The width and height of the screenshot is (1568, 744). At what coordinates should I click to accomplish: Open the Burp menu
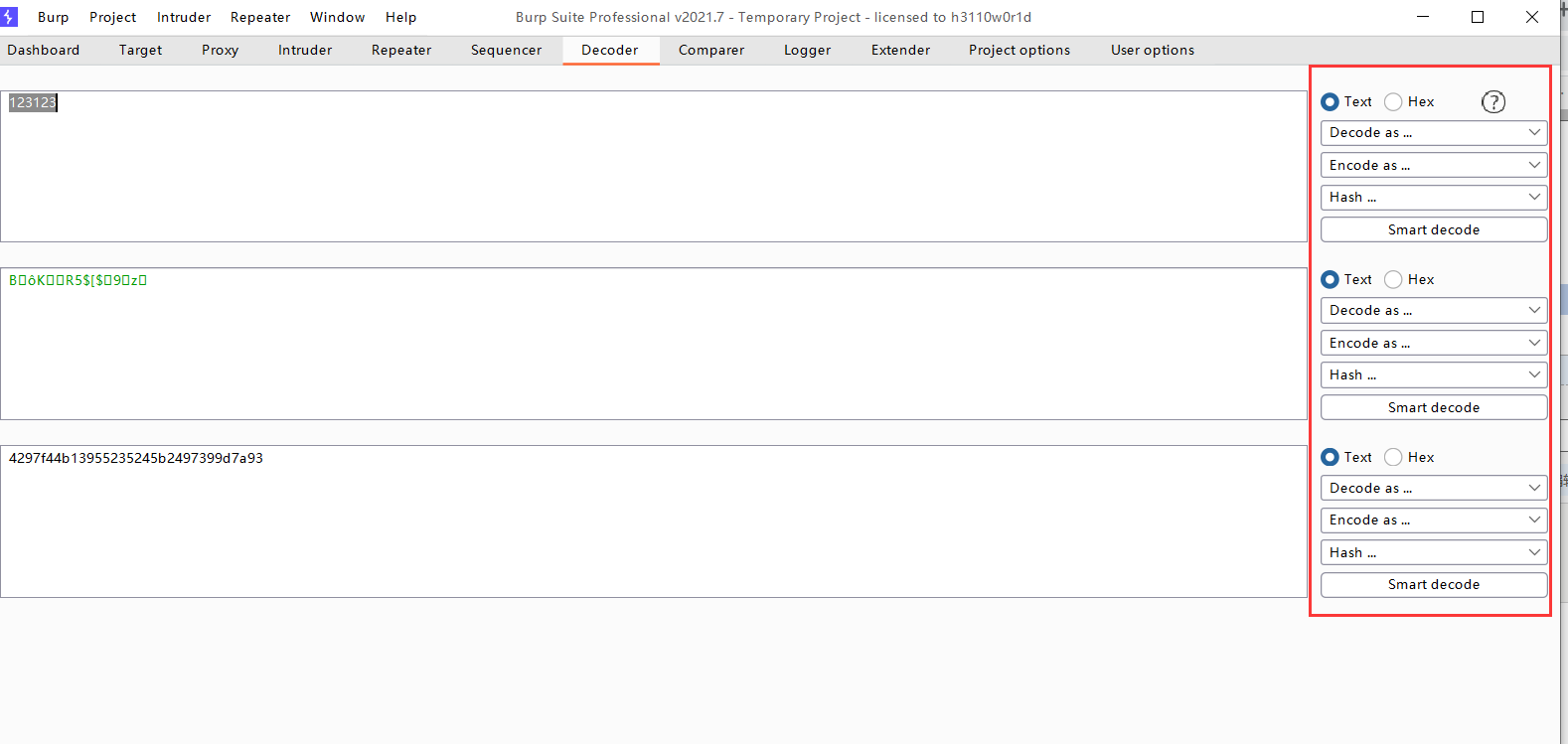[54, 17]
